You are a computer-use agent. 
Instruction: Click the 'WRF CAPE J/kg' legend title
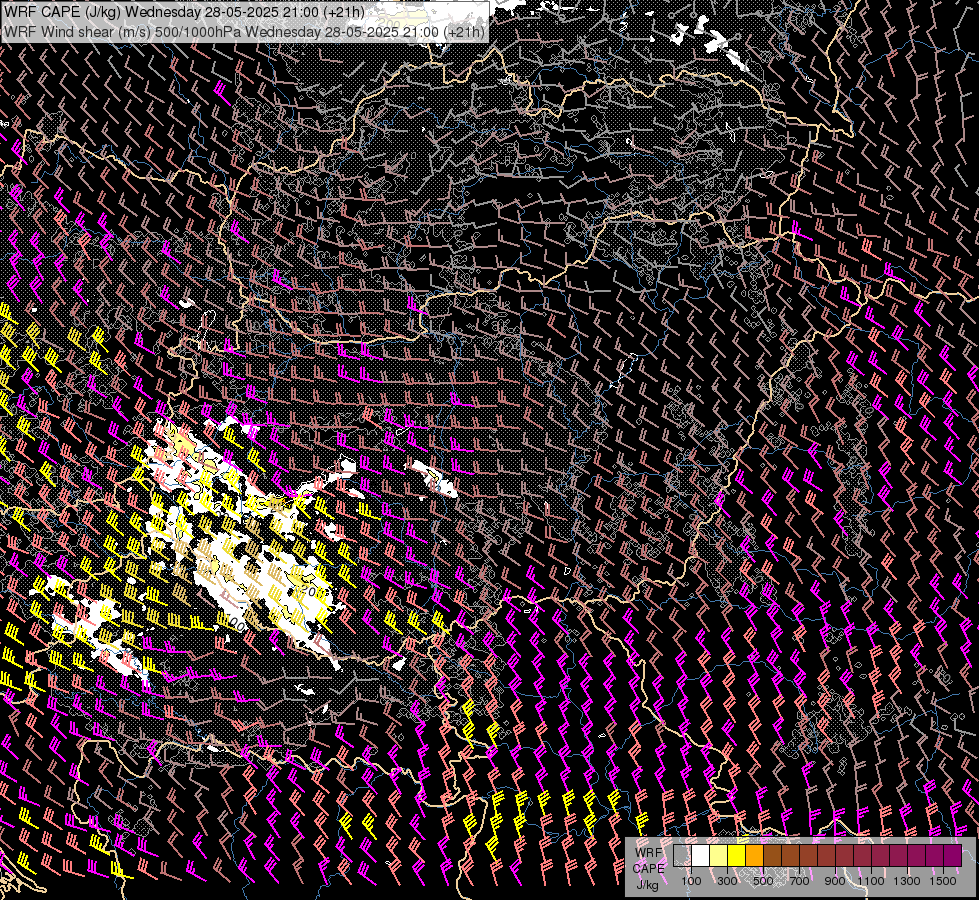click(x=649, y=868)
